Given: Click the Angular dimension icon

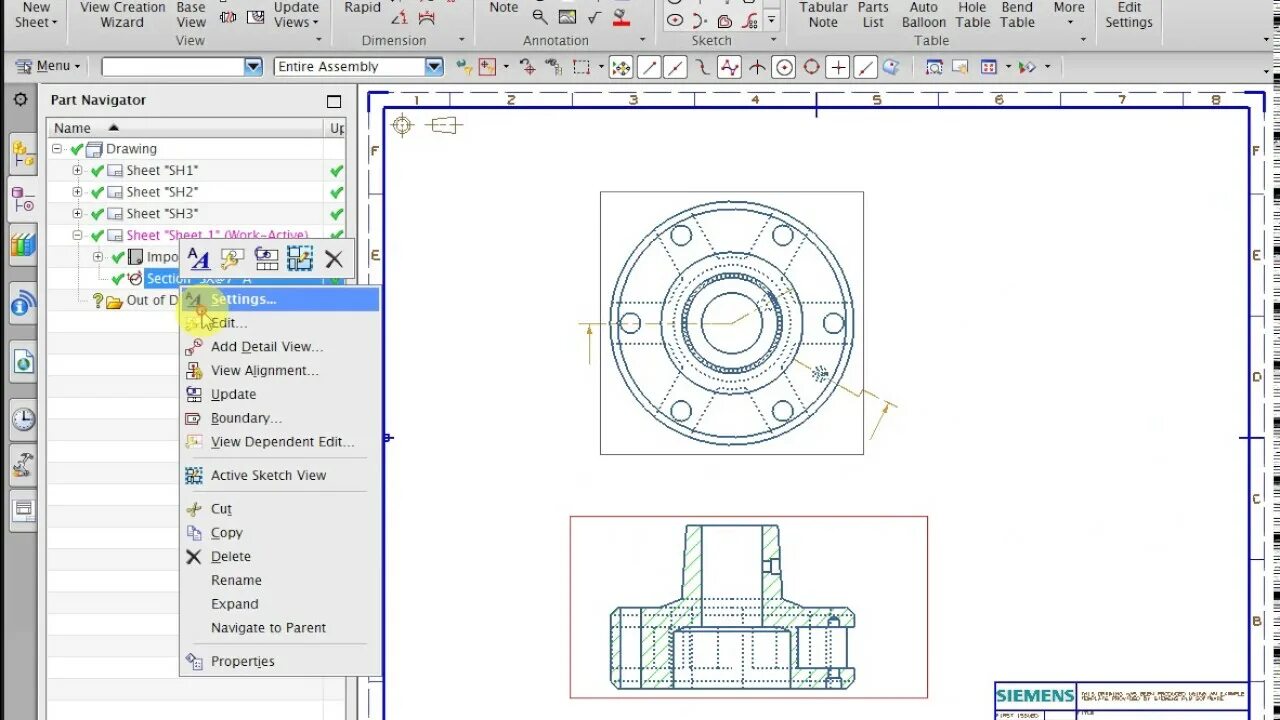Looking at the screenshot, I should (x=400, y=17).
